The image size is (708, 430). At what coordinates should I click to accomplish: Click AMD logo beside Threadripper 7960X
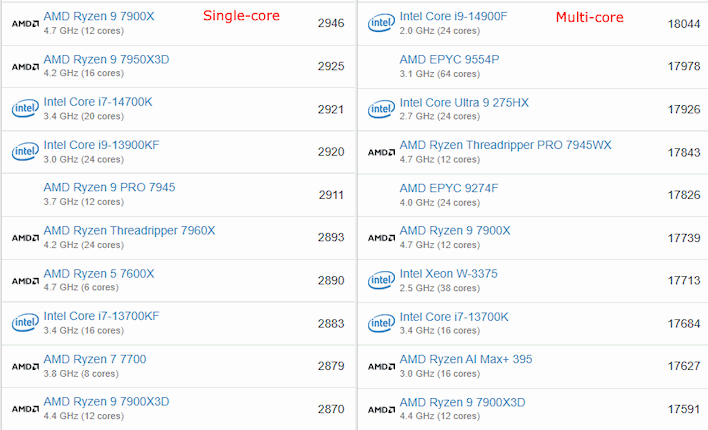[25, 238]
